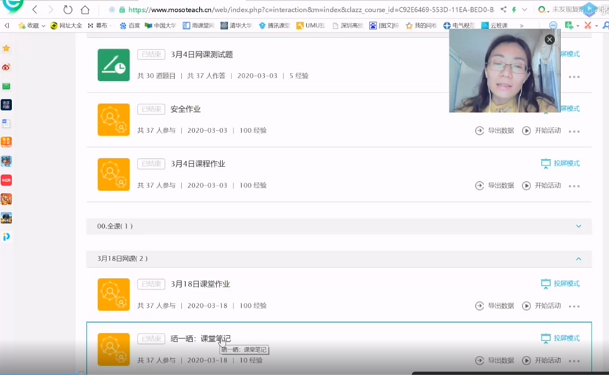
Task: Click the star favorites icon in the sidebar
Action: (6, 49)
